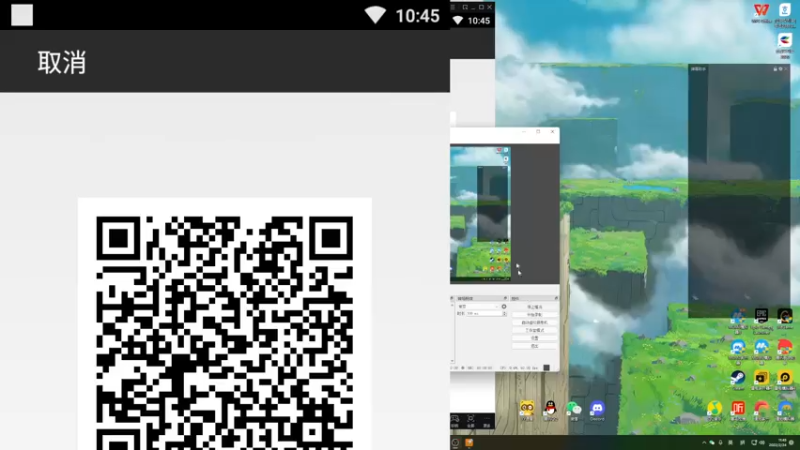
Task: Click the full-screen frame icon in mirror window bottom toolbar
Action: click(x=471, y=420)
